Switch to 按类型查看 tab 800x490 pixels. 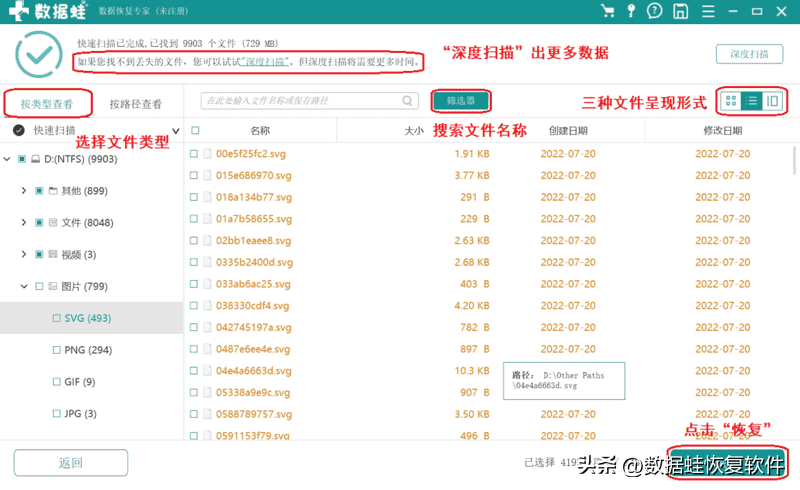coord(47,104)
